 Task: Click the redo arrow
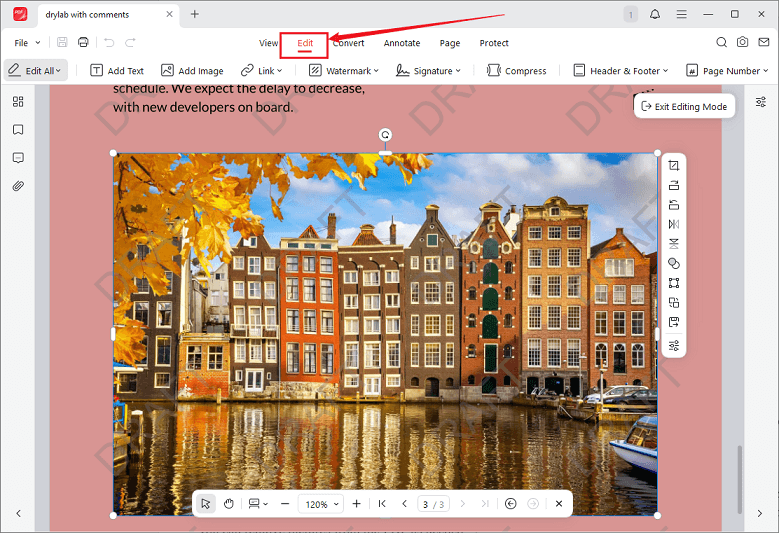pyautogui.click(x=130, y=43)
